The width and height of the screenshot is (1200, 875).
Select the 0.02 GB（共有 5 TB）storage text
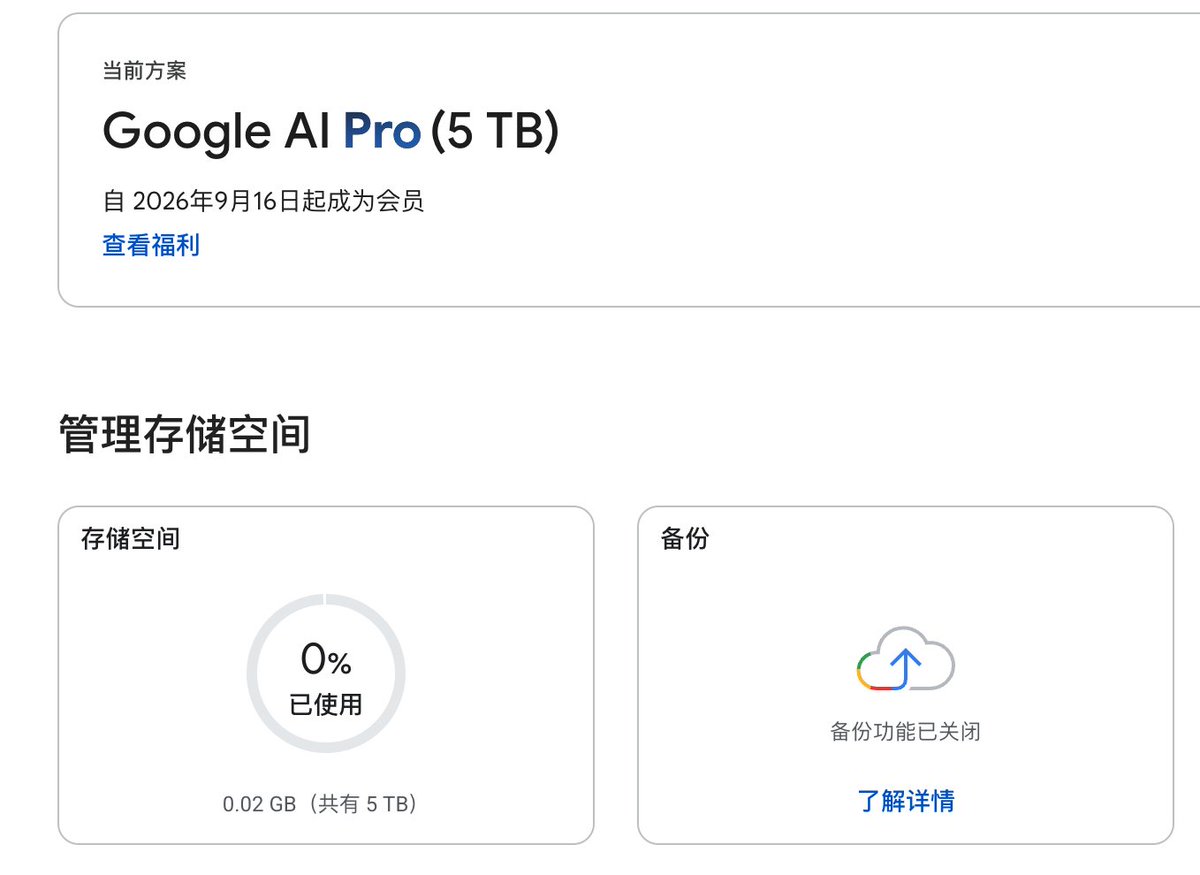click(320, 804)
